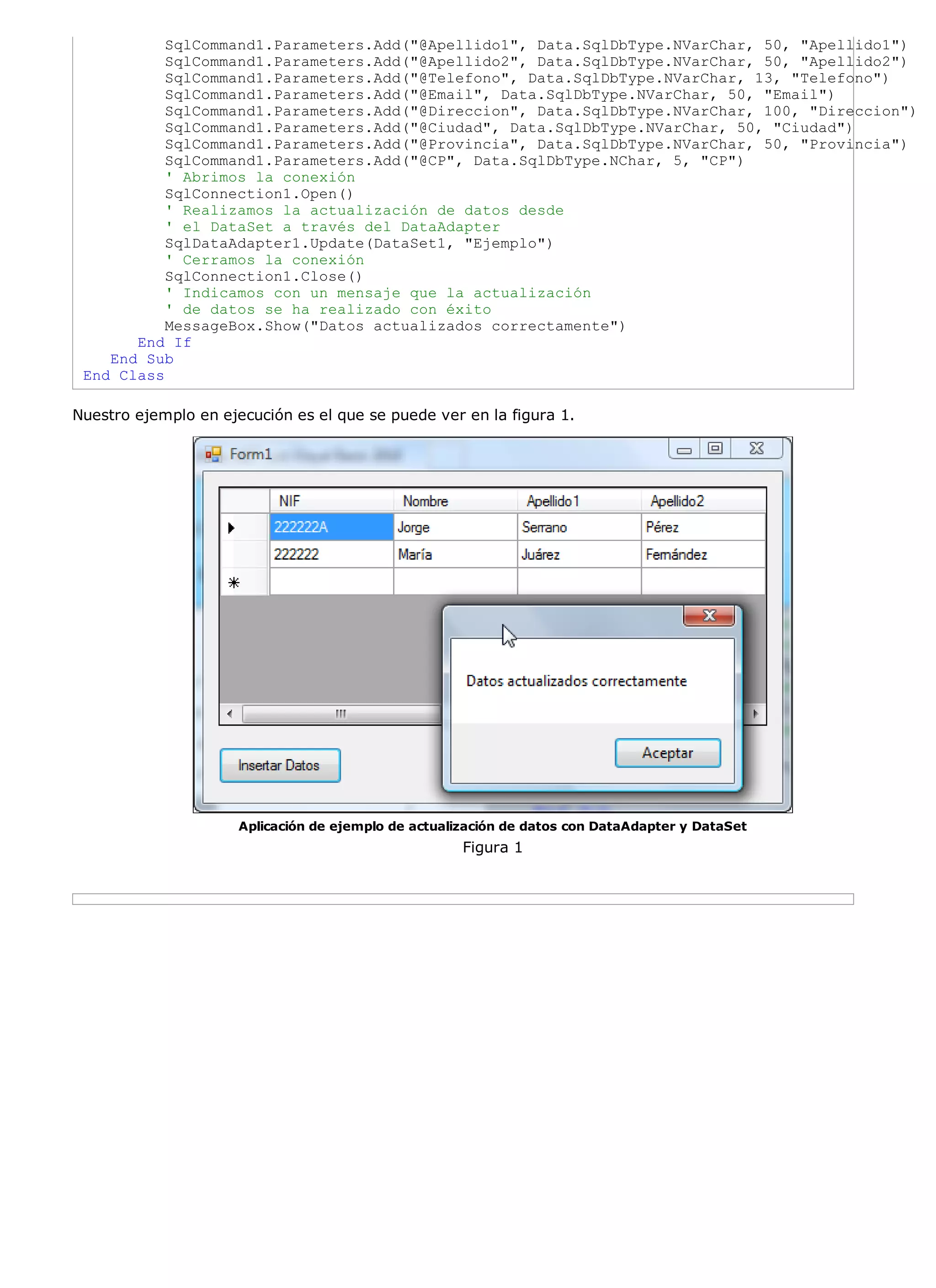Click the @Email Parameters.Add code line

(x=500, y=95)
